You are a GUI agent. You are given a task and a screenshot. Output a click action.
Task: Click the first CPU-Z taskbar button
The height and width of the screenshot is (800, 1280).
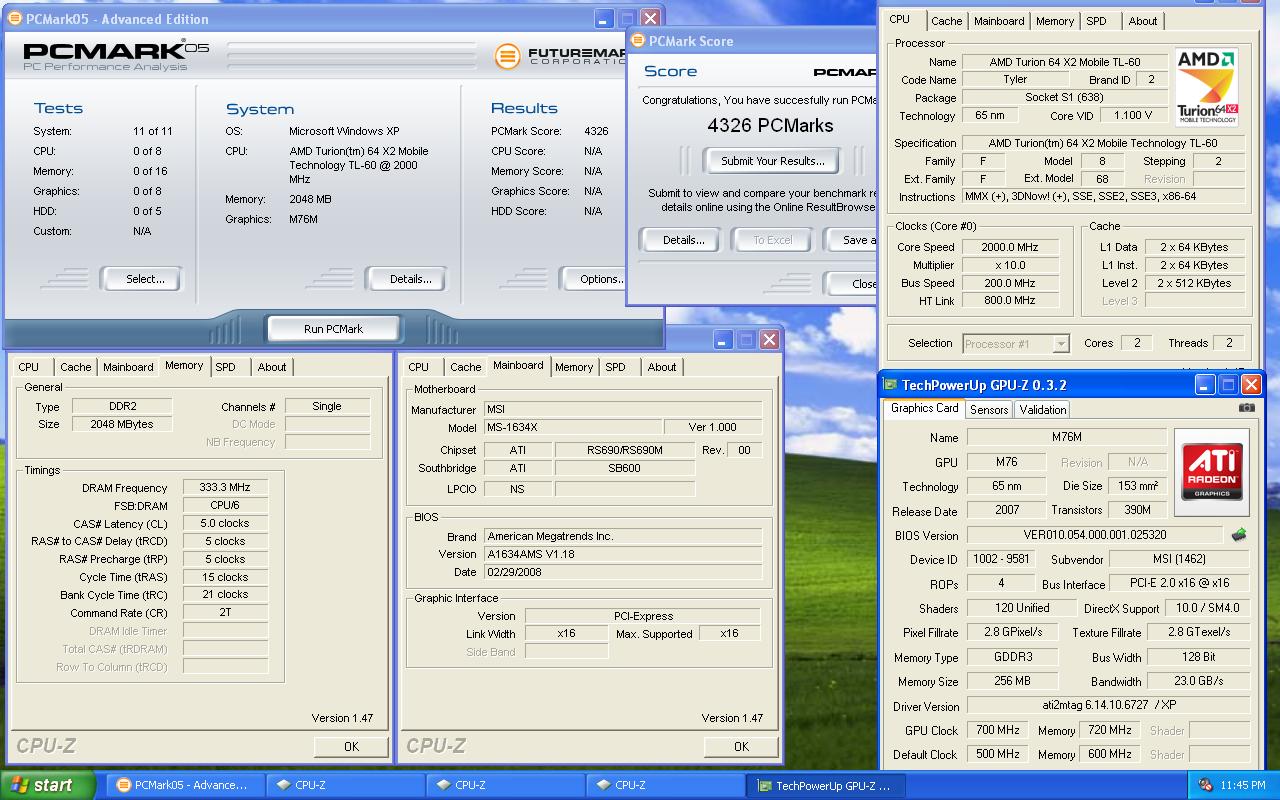point(345,785)
